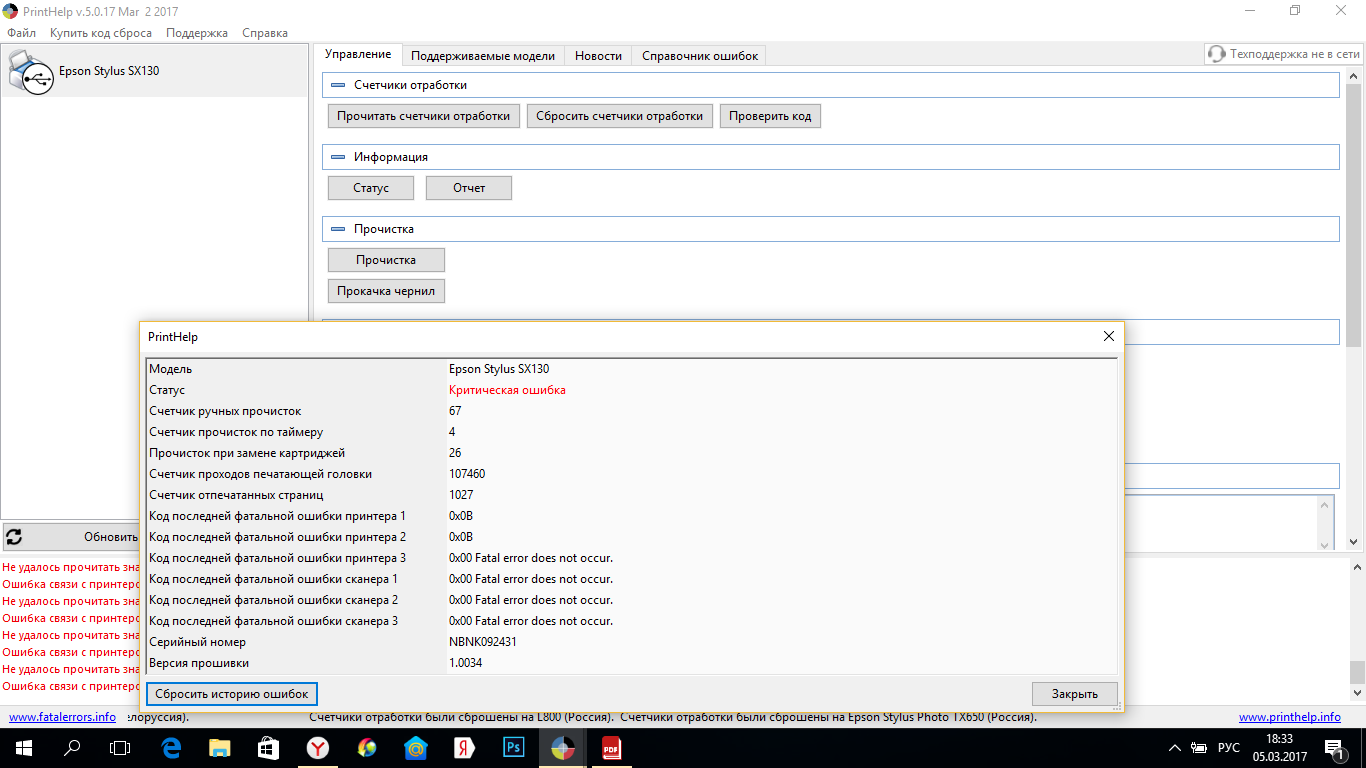Click Сбросить счетчики отработки button
The height and width of the screenshot is (768, 1366).
point(620,116)
